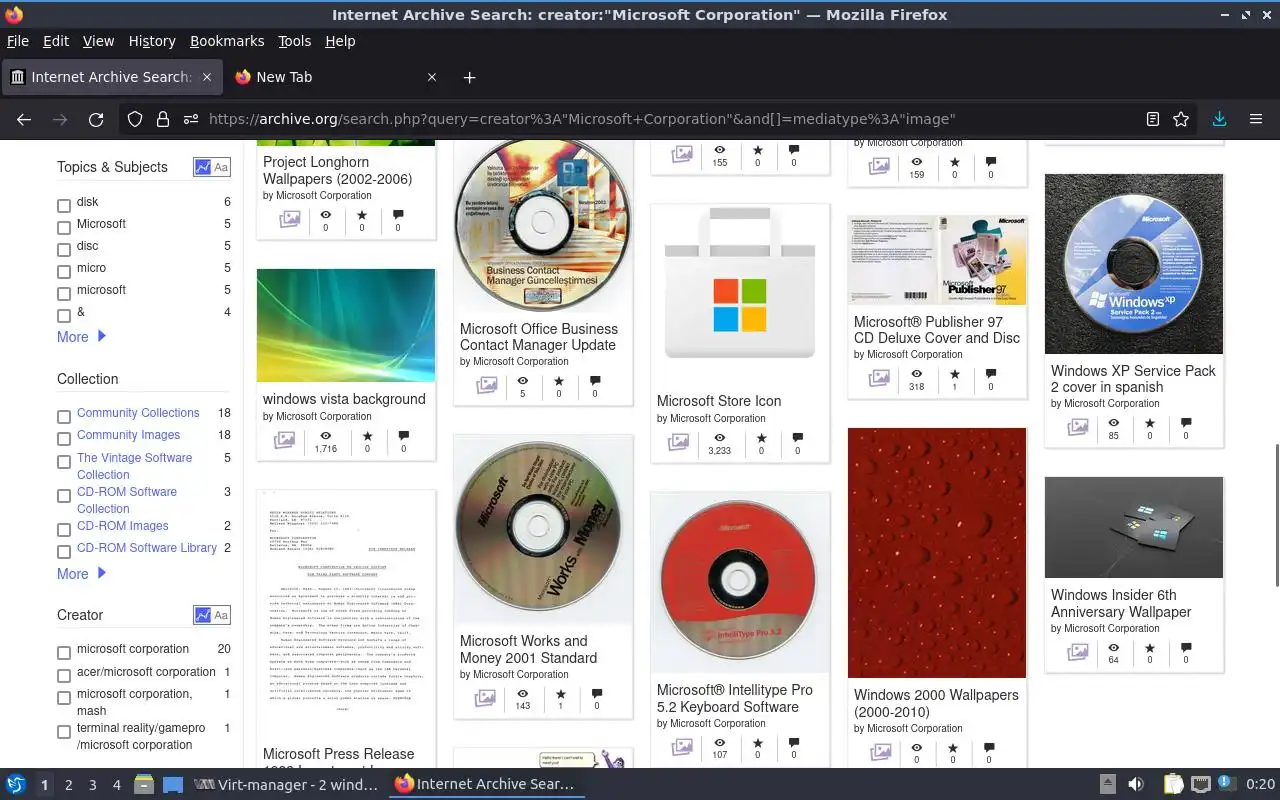1280x800 pixels.
Task: Click Topics & Subjects chart view icon
Action: [203, 168]
